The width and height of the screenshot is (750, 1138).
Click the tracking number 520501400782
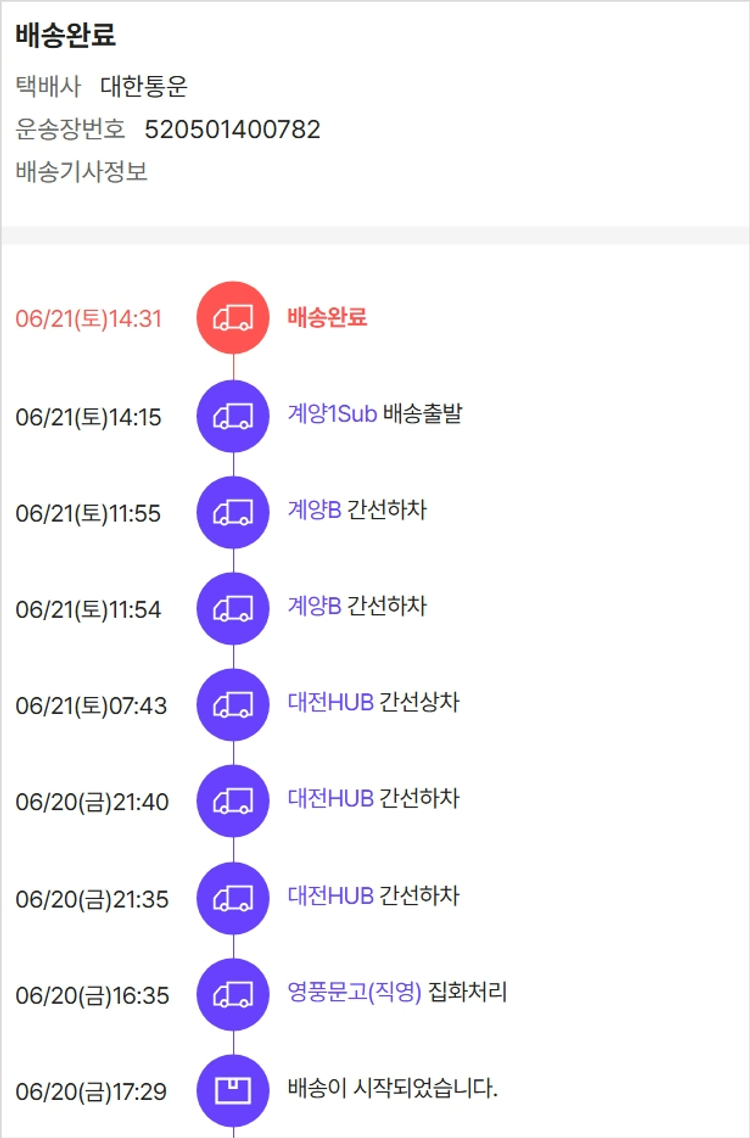[232, 129]
